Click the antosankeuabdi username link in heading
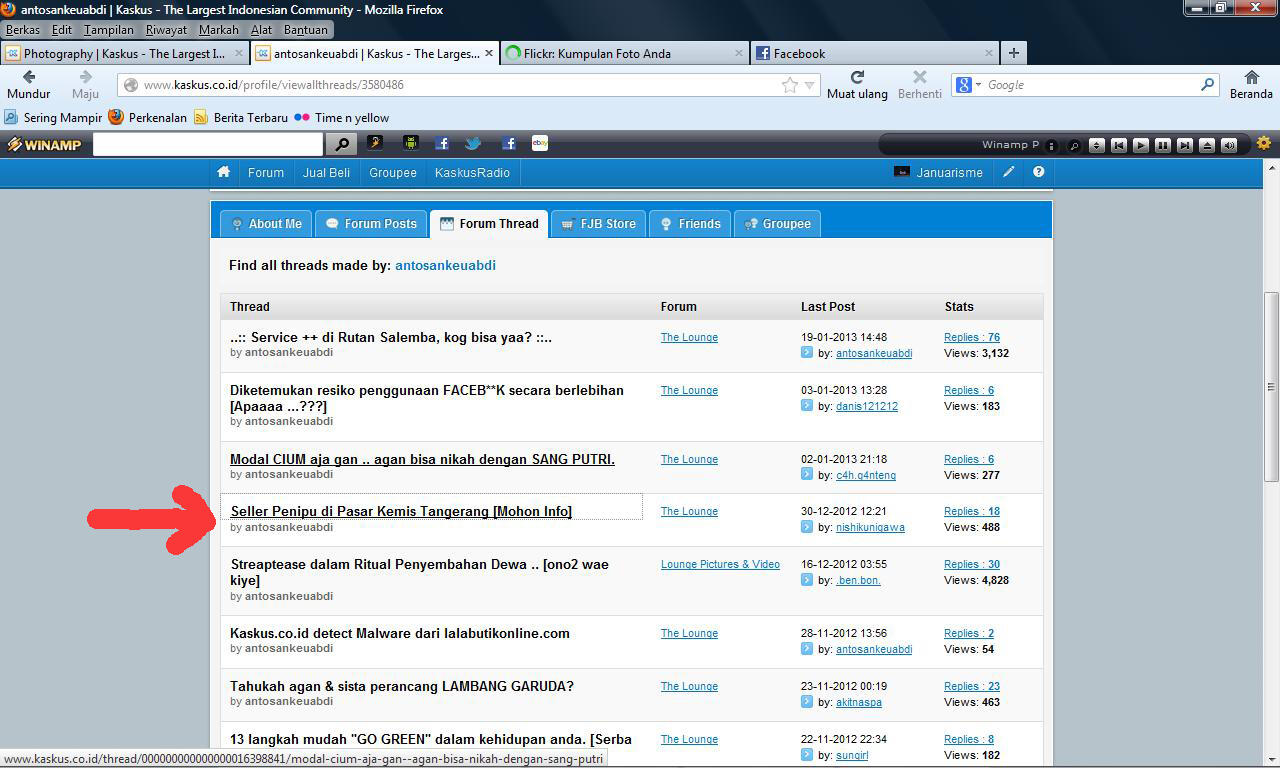The width and height of the screenshot is (1280, 768). point(445,265)
